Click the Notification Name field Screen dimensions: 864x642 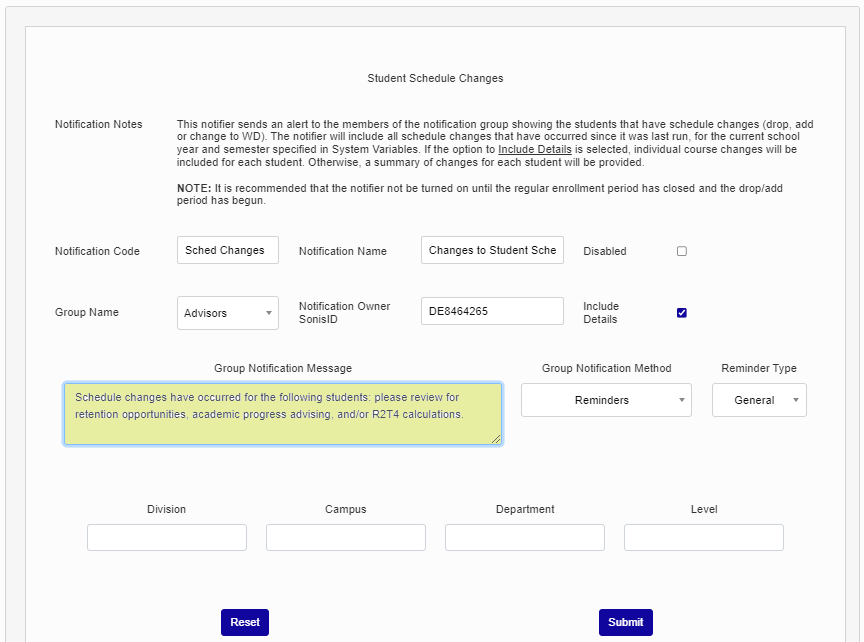492,250
